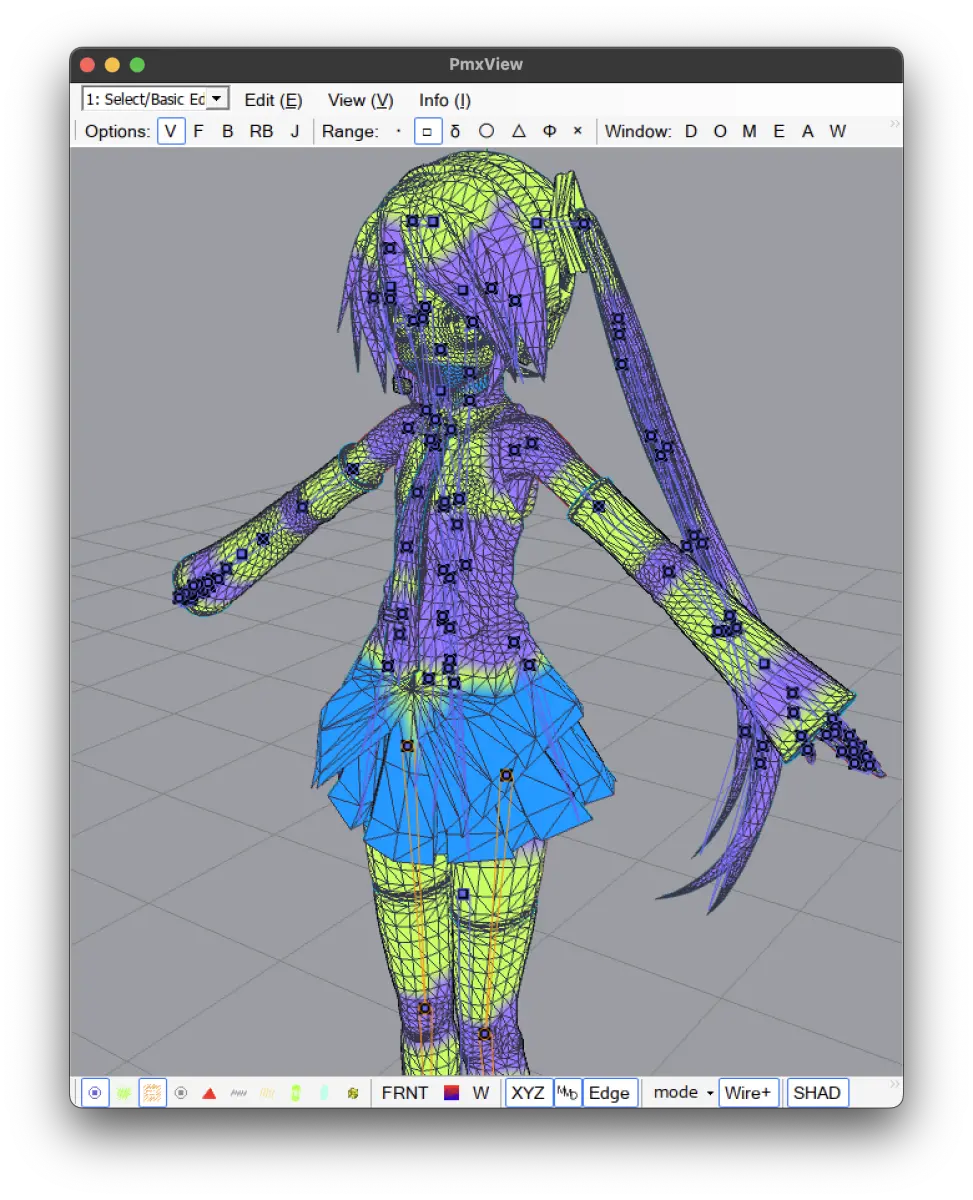Expand top toolbar overflow chevron
Viewport: 973px width, 1200px height.
[894, 124]
